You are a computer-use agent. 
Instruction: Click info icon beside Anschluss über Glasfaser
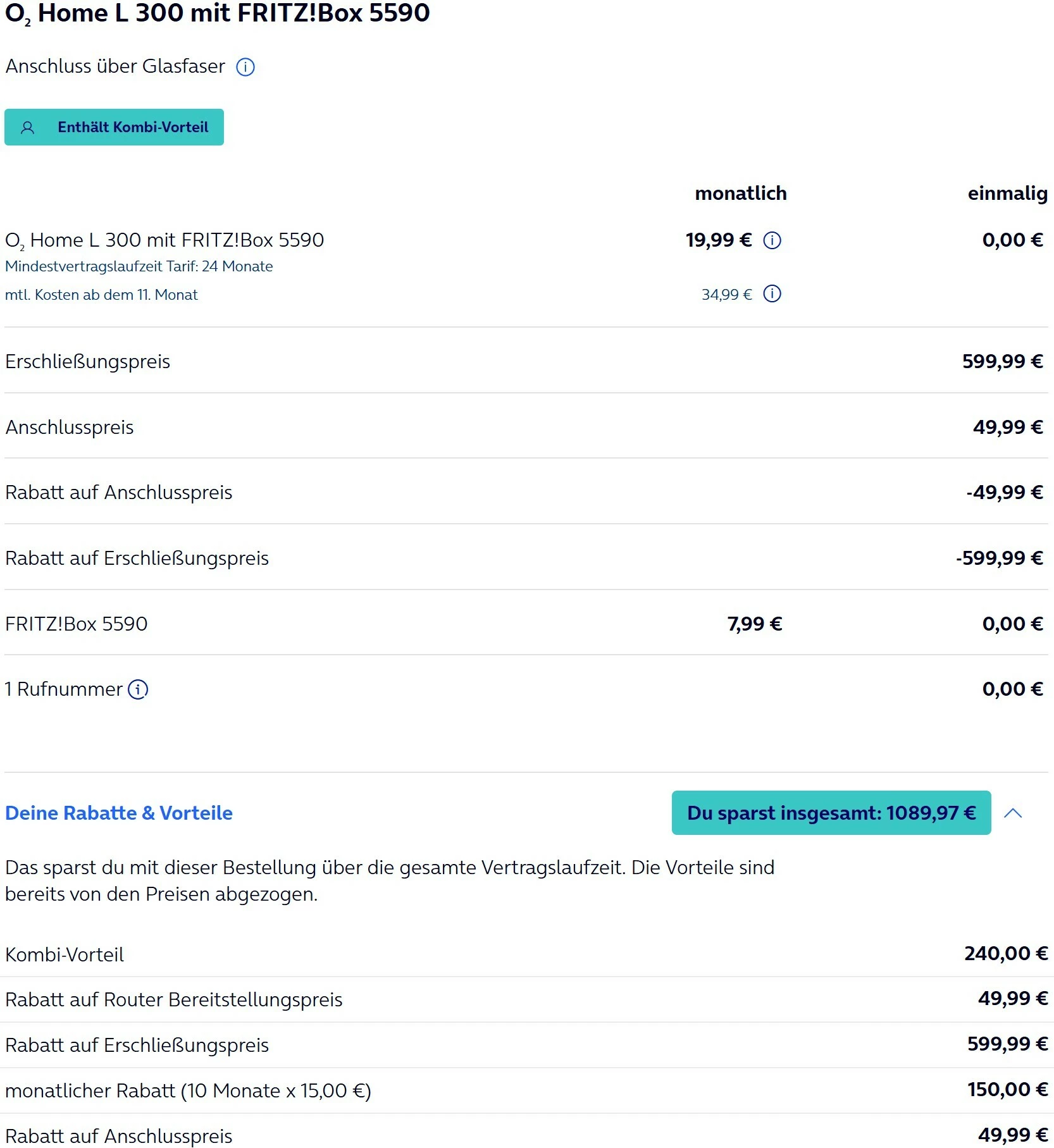click(x=245, y=67)
